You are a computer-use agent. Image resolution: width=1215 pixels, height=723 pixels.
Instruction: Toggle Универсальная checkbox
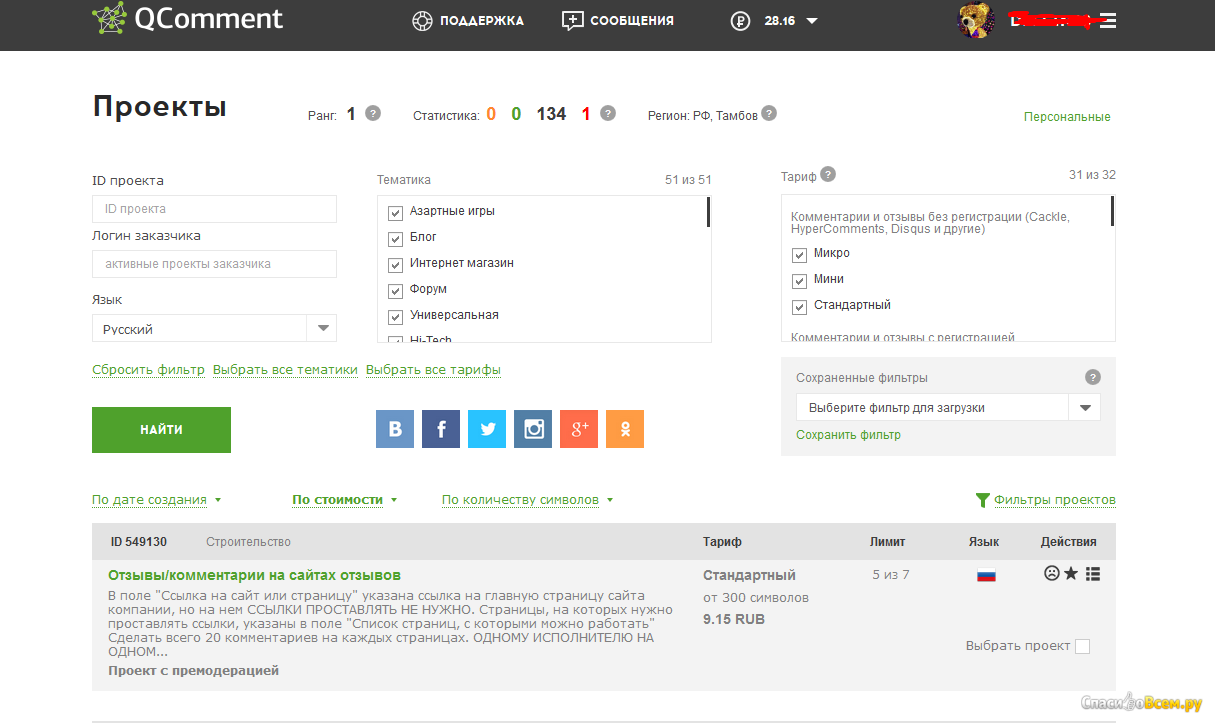[395, 317]
